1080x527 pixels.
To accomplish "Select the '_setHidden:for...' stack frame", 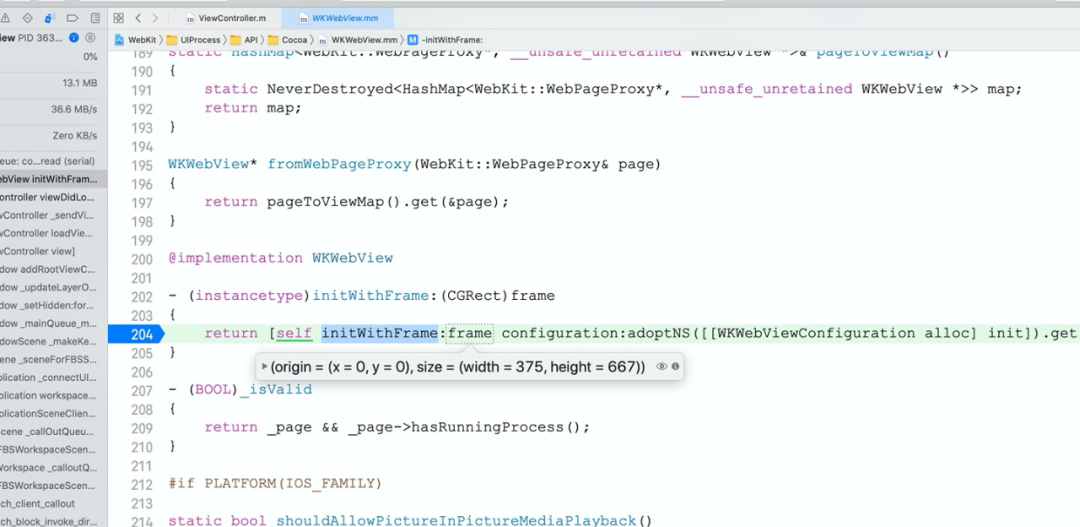I will pyautogui.click(x=53, y=305).
